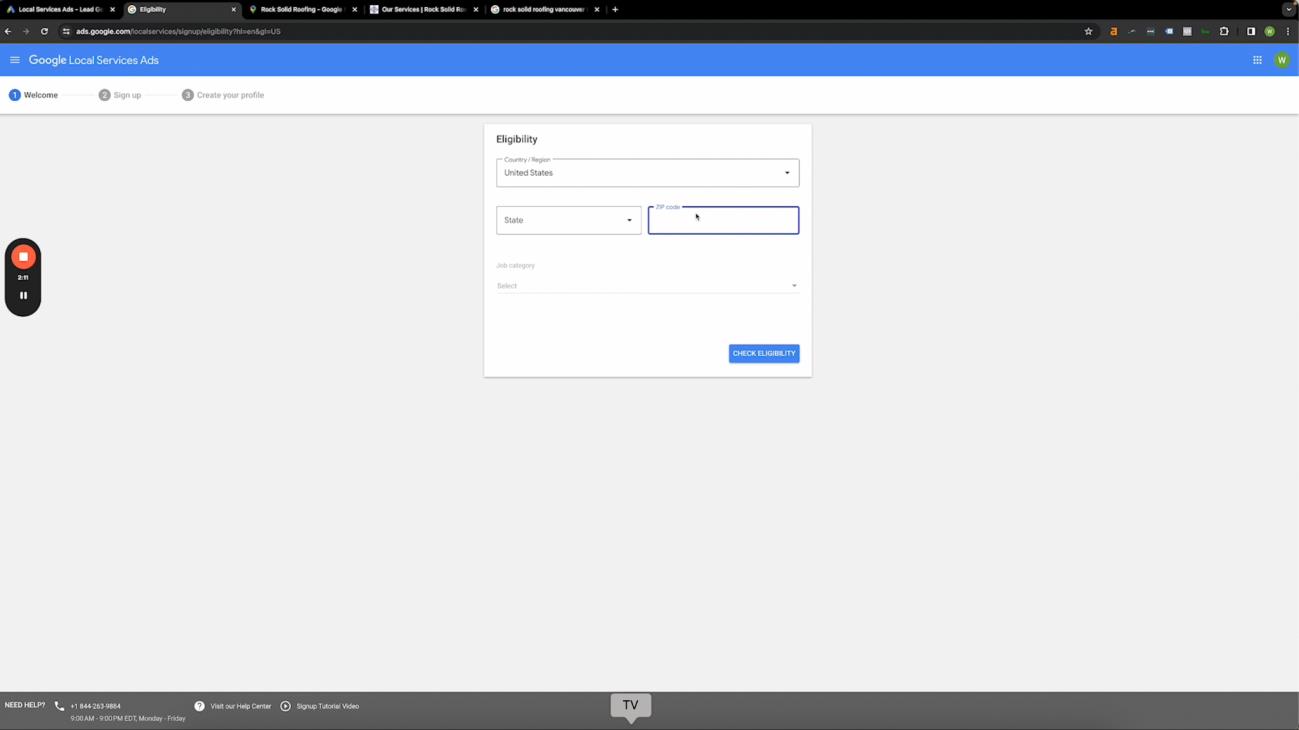Go to the Welcome step

[x=34, y=95]
